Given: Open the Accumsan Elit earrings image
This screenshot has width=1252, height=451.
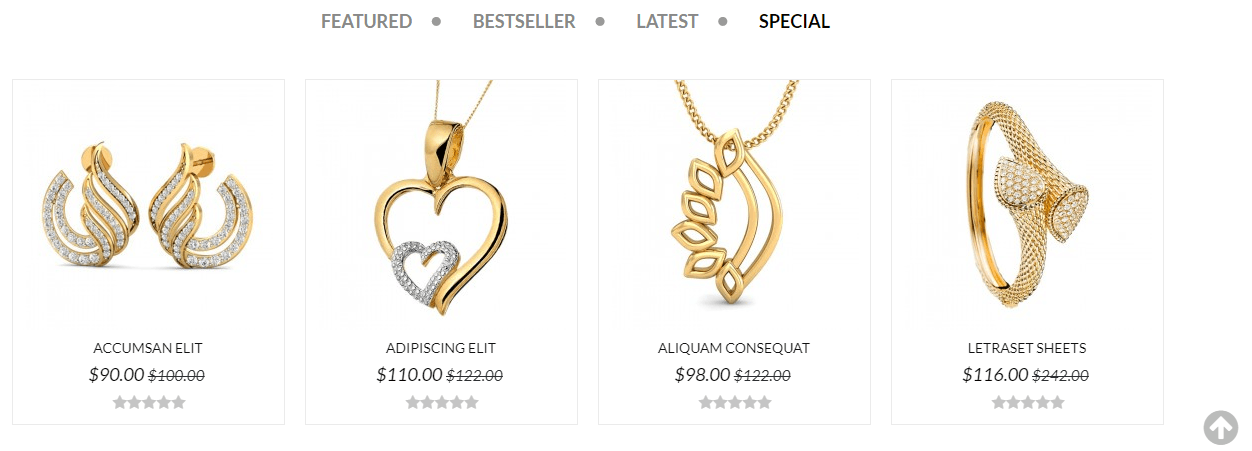Looking at the screenshot, I should (x=148, y=205).
